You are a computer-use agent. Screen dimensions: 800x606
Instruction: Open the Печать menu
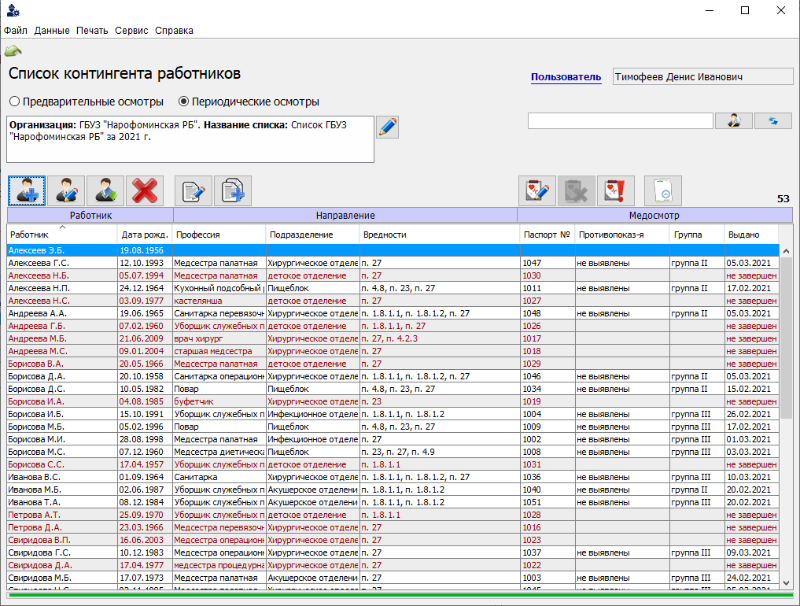coord(92,30)
